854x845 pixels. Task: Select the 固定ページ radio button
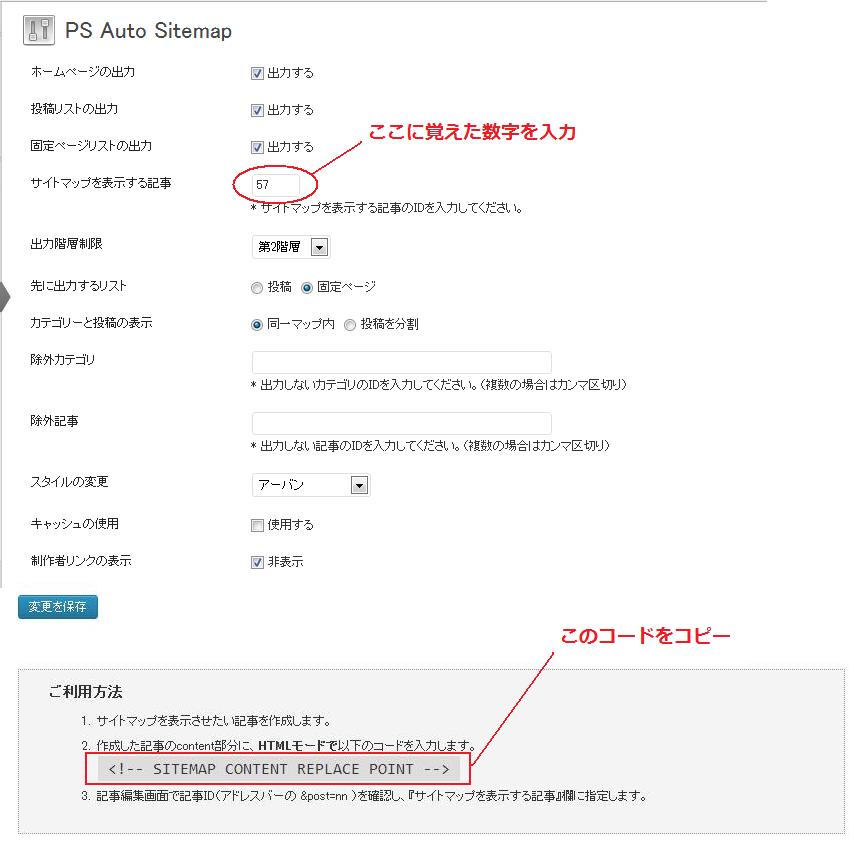(x=307, y=288)
